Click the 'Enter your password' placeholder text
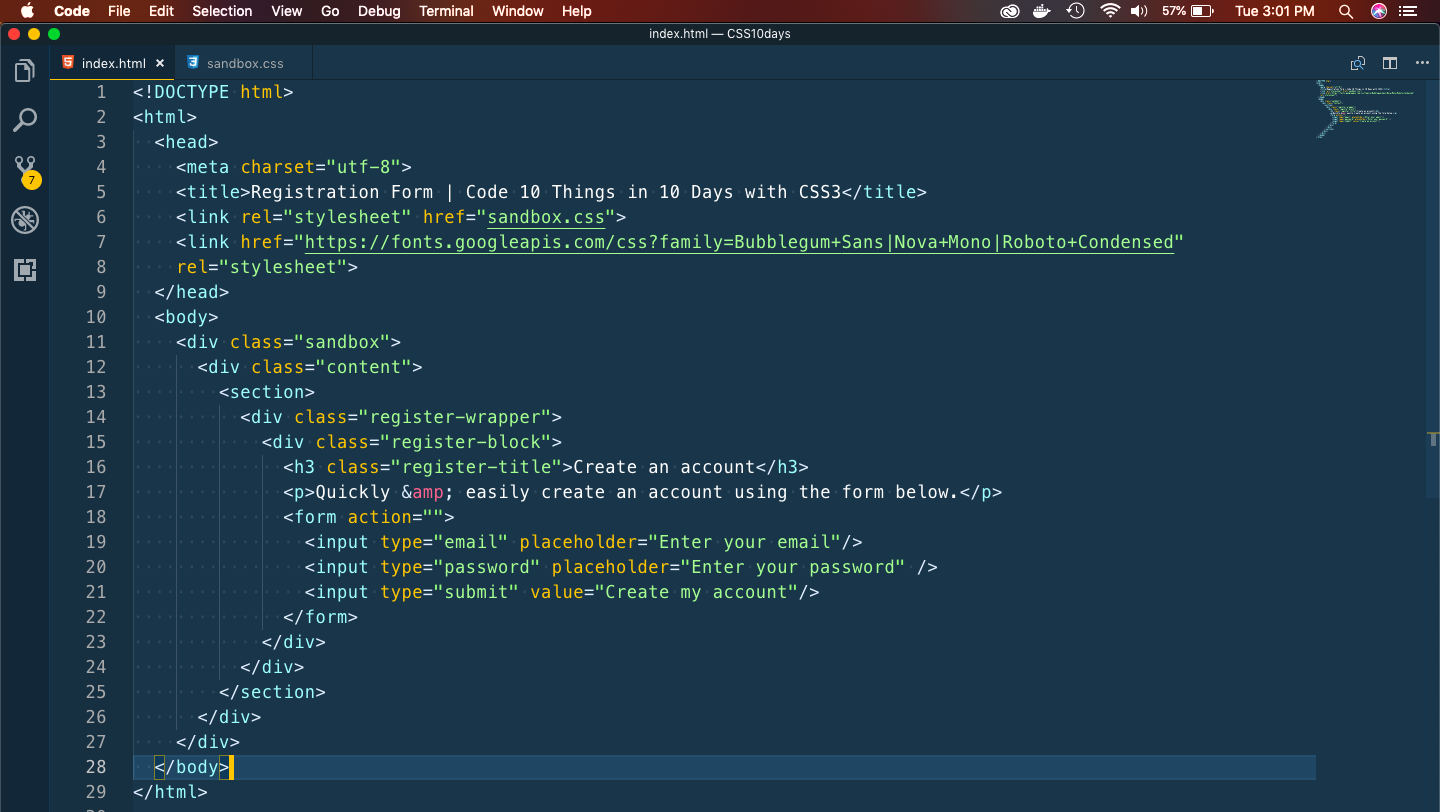The height and width of the screenshot is (812, 1440). (793, 567)
